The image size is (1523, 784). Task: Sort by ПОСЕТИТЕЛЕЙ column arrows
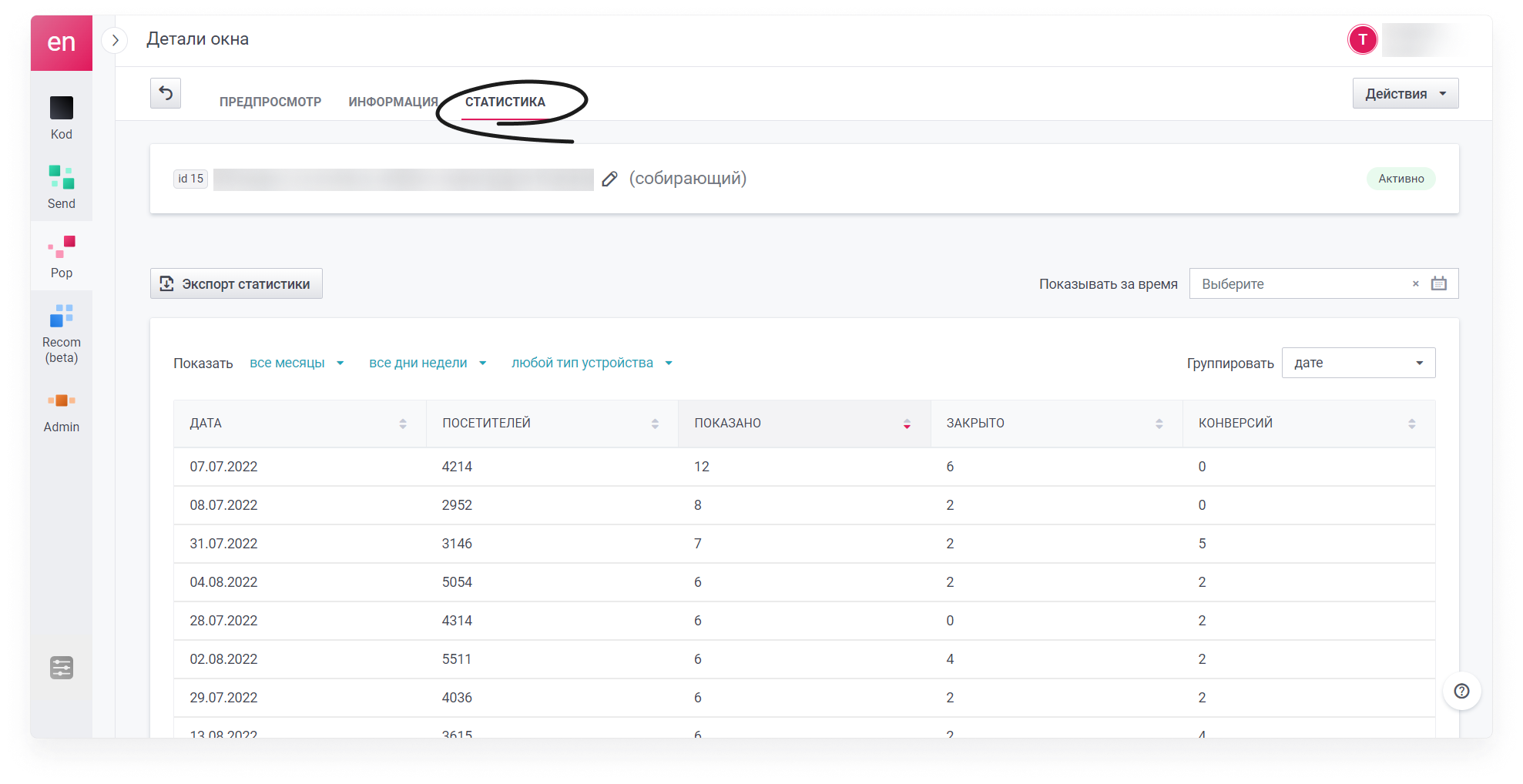(x=655, y=424)
